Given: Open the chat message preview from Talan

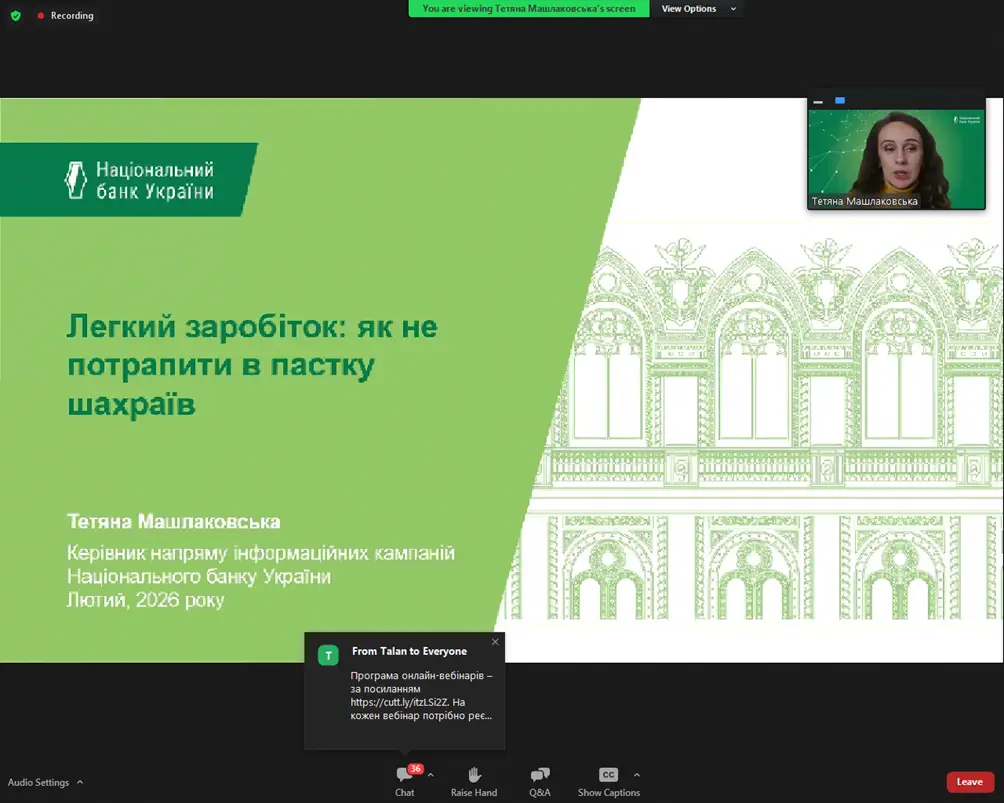Looking at the screenshot, I should [x=420, y=695].
